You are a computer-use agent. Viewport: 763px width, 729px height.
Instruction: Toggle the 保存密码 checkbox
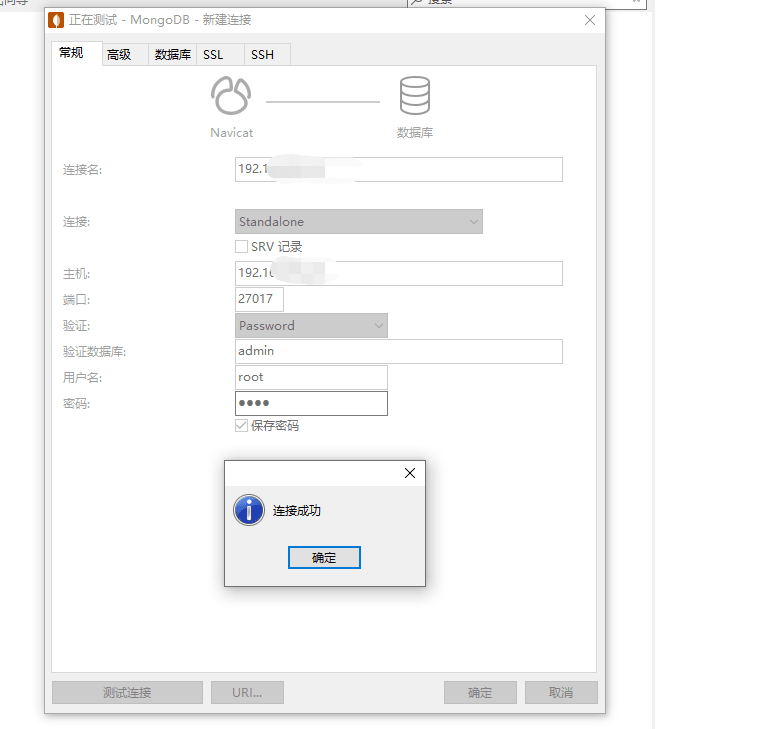tap(241, 425)
